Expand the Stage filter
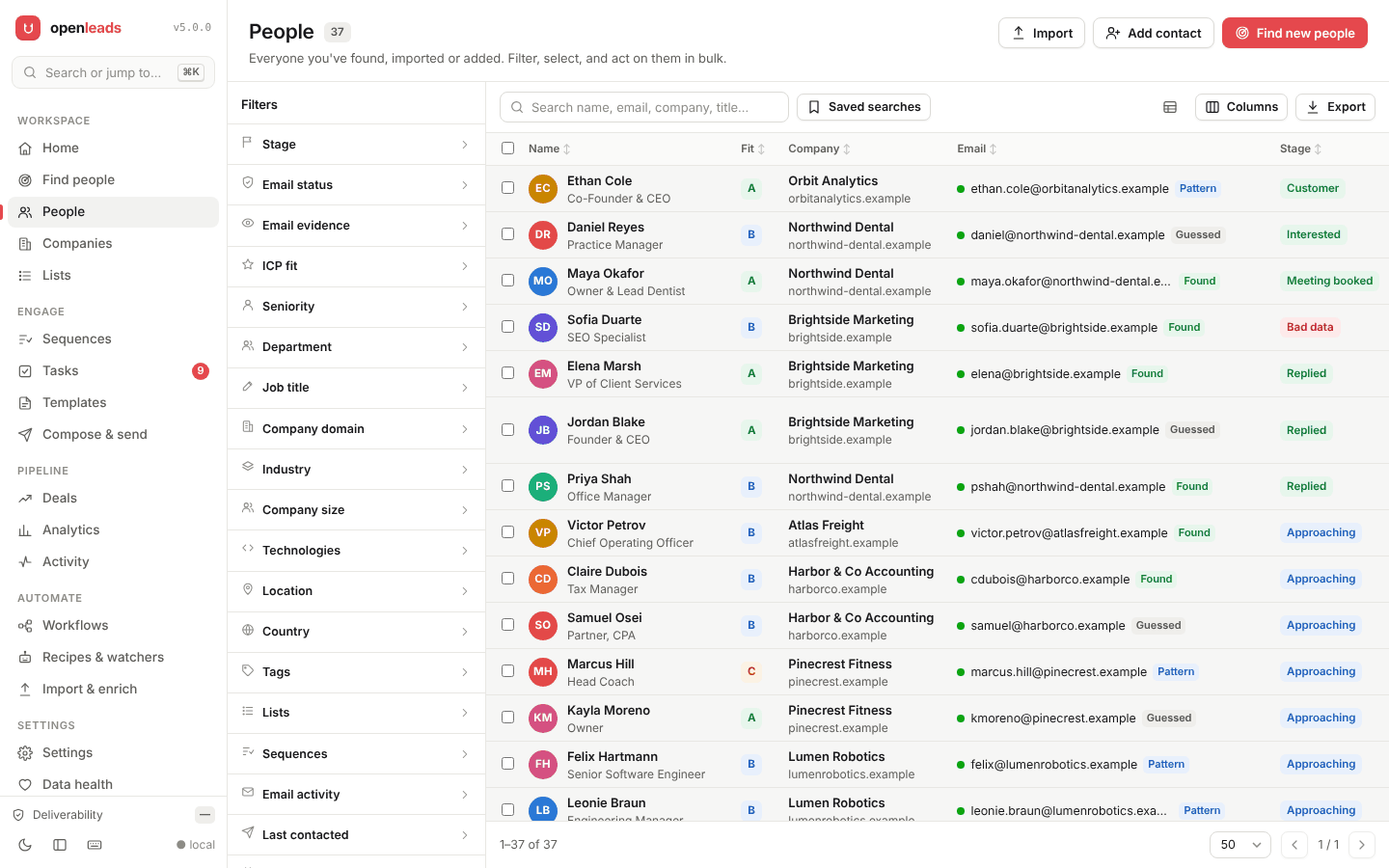This screenshot has height=868, width=1389. (x=356, y=145)
